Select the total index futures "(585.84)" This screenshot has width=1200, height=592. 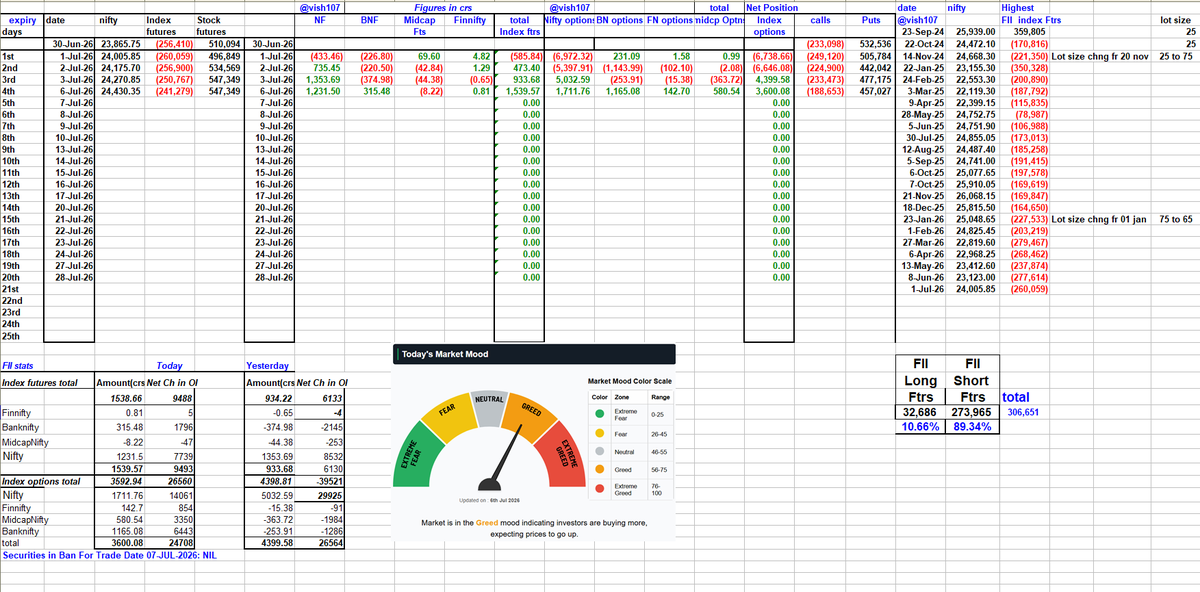(x=524, y=56)
